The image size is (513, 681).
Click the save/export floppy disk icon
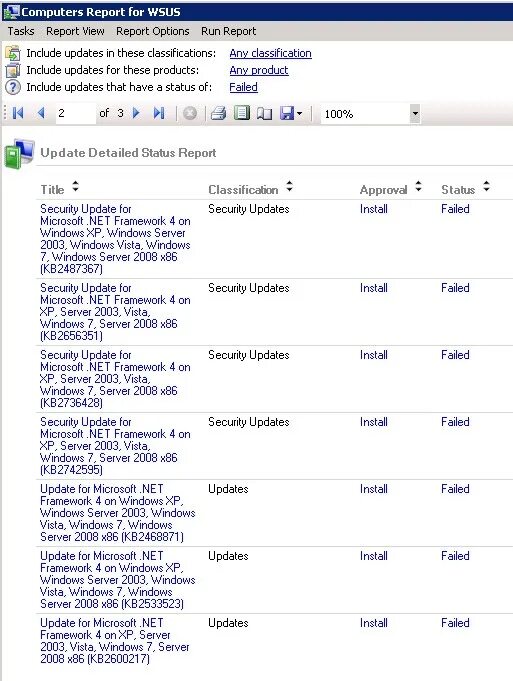[x=287, y=114]
